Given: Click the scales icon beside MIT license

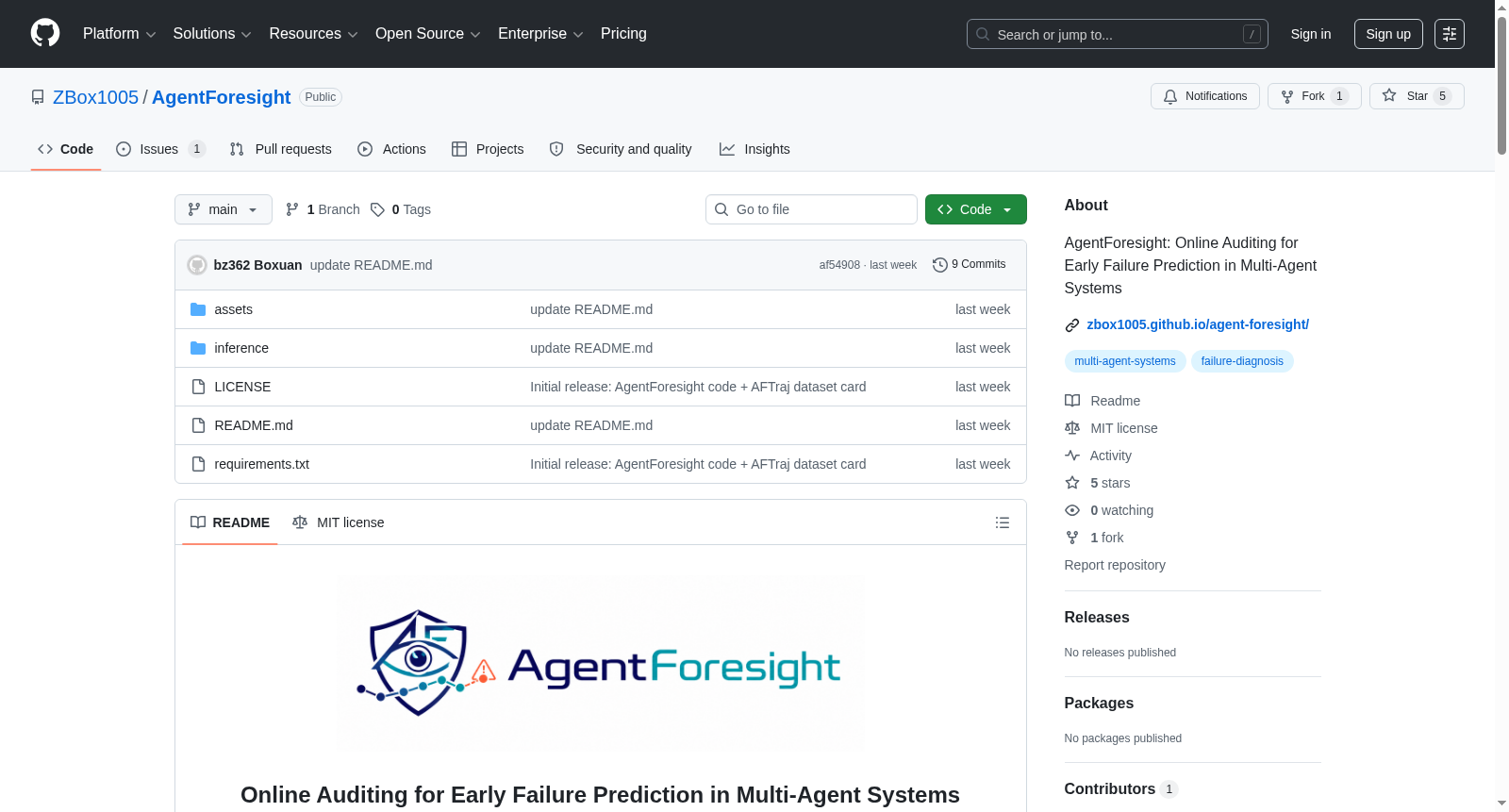Looking at the screenshot, I should pyautogui.click(x=1072, y=428).
